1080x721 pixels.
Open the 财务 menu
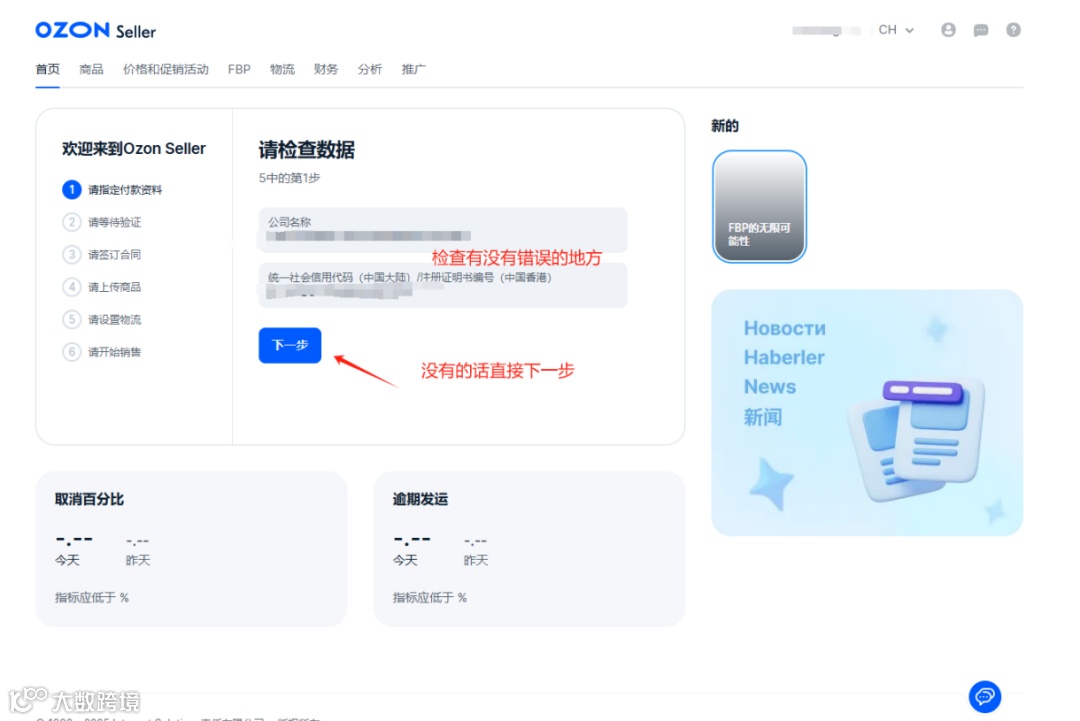[x=326, y=69]
